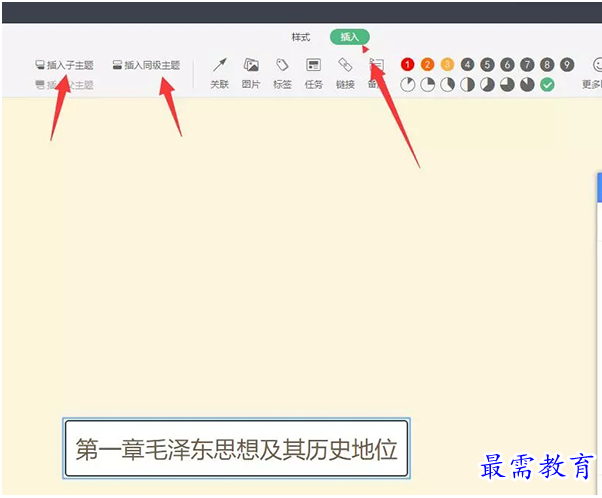Click the 插入子主题 button
Image resolution: width=602 pixels, height=498 pixels.
[64, 65]
